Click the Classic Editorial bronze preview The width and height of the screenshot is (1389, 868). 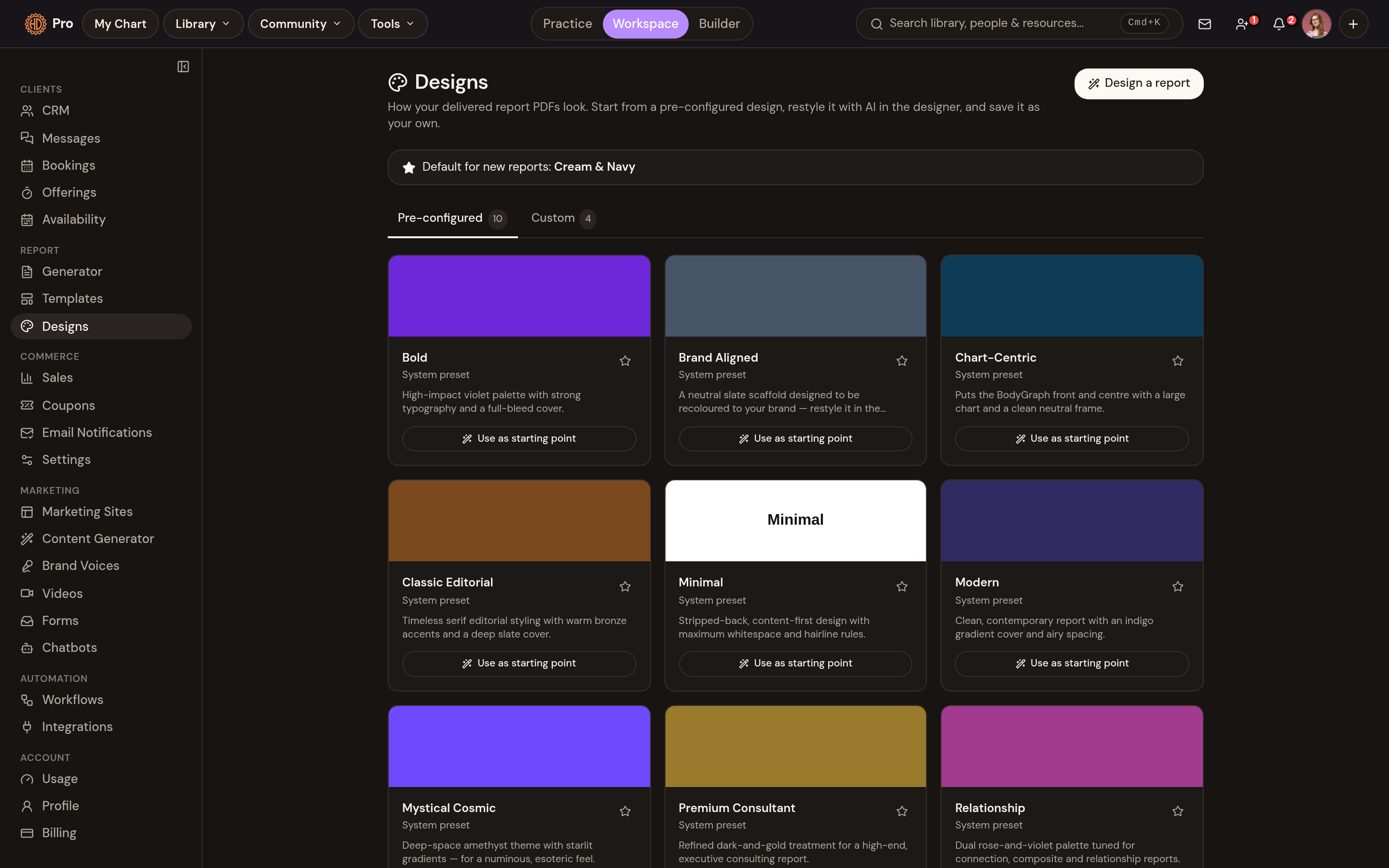click(x=519, y=521)
